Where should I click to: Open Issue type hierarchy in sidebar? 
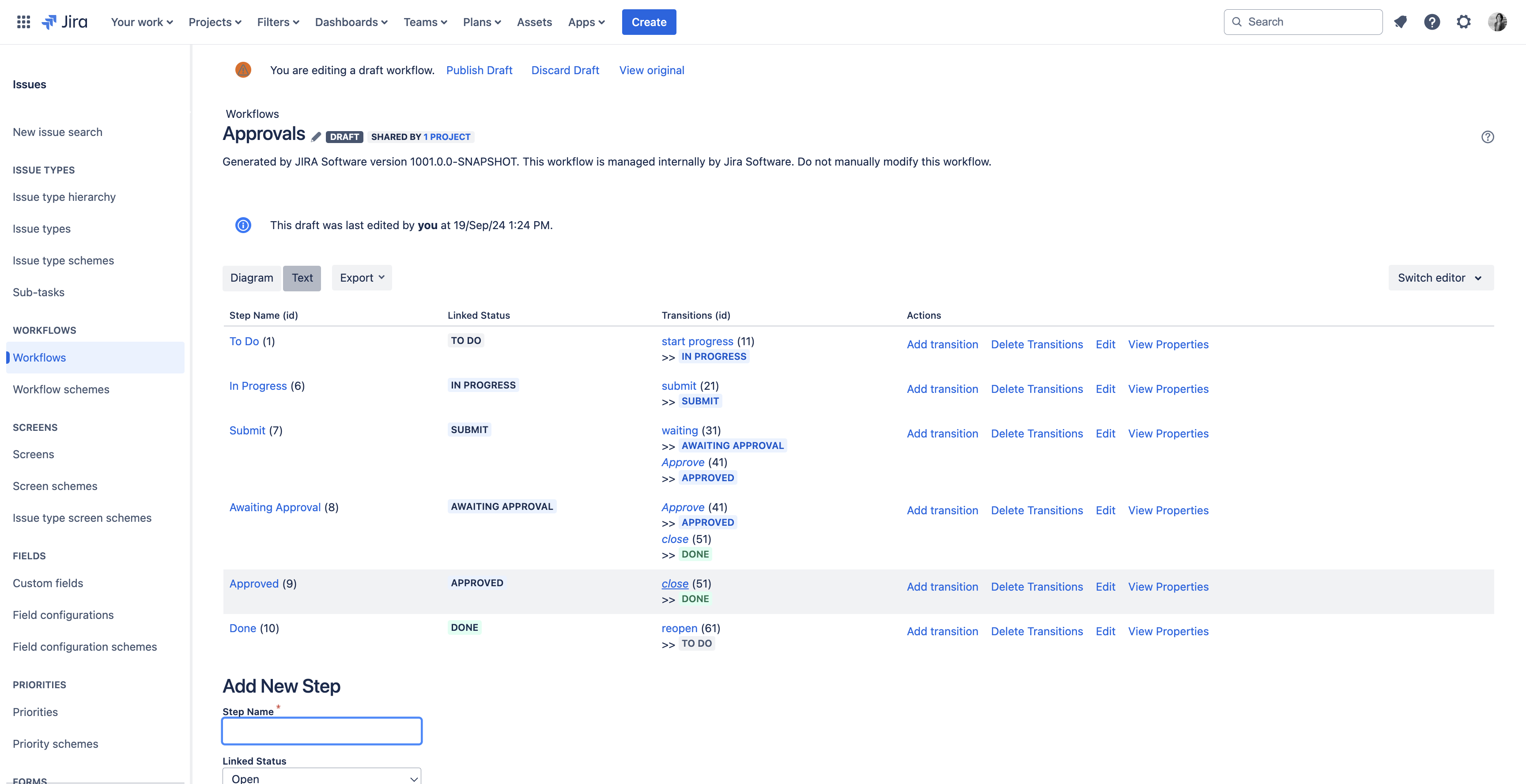click(64, 197)
